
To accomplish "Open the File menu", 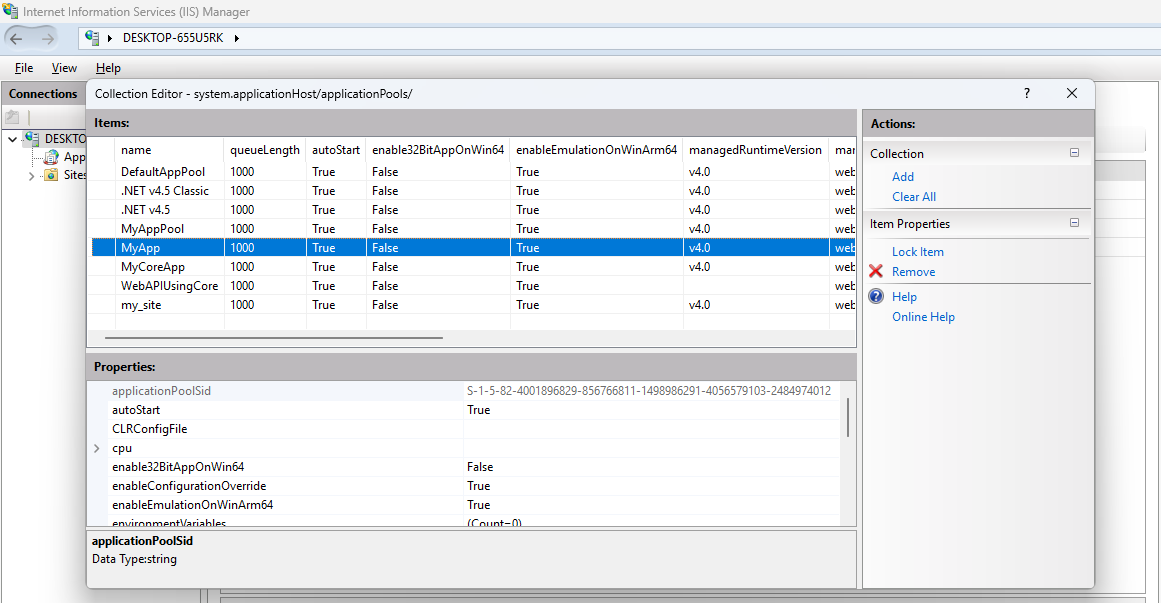I will pos(24,68).
